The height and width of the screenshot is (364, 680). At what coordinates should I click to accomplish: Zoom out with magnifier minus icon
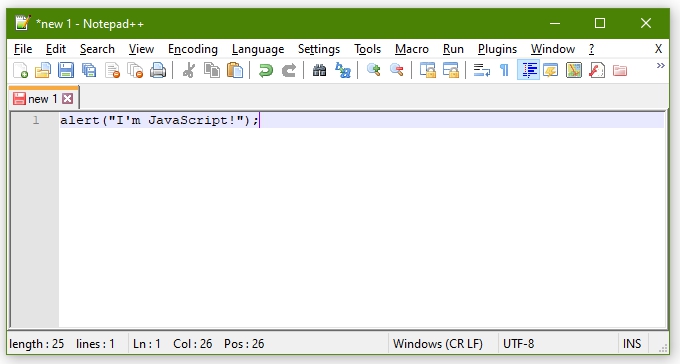tap(396, 70)
